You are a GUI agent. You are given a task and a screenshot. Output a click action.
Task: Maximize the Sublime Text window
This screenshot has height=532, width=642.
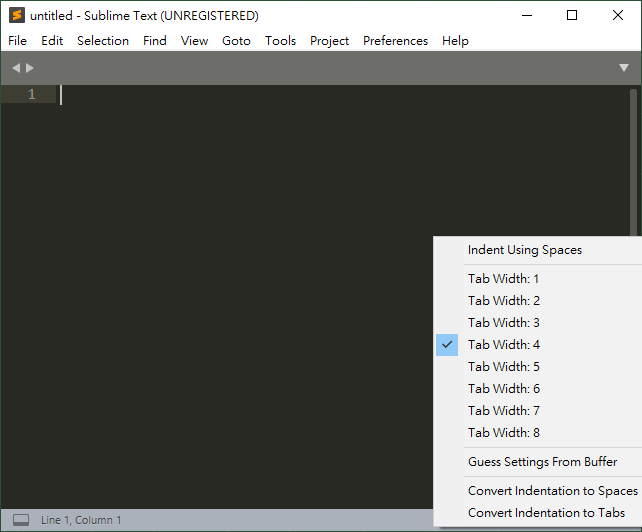tap(572, 15)
